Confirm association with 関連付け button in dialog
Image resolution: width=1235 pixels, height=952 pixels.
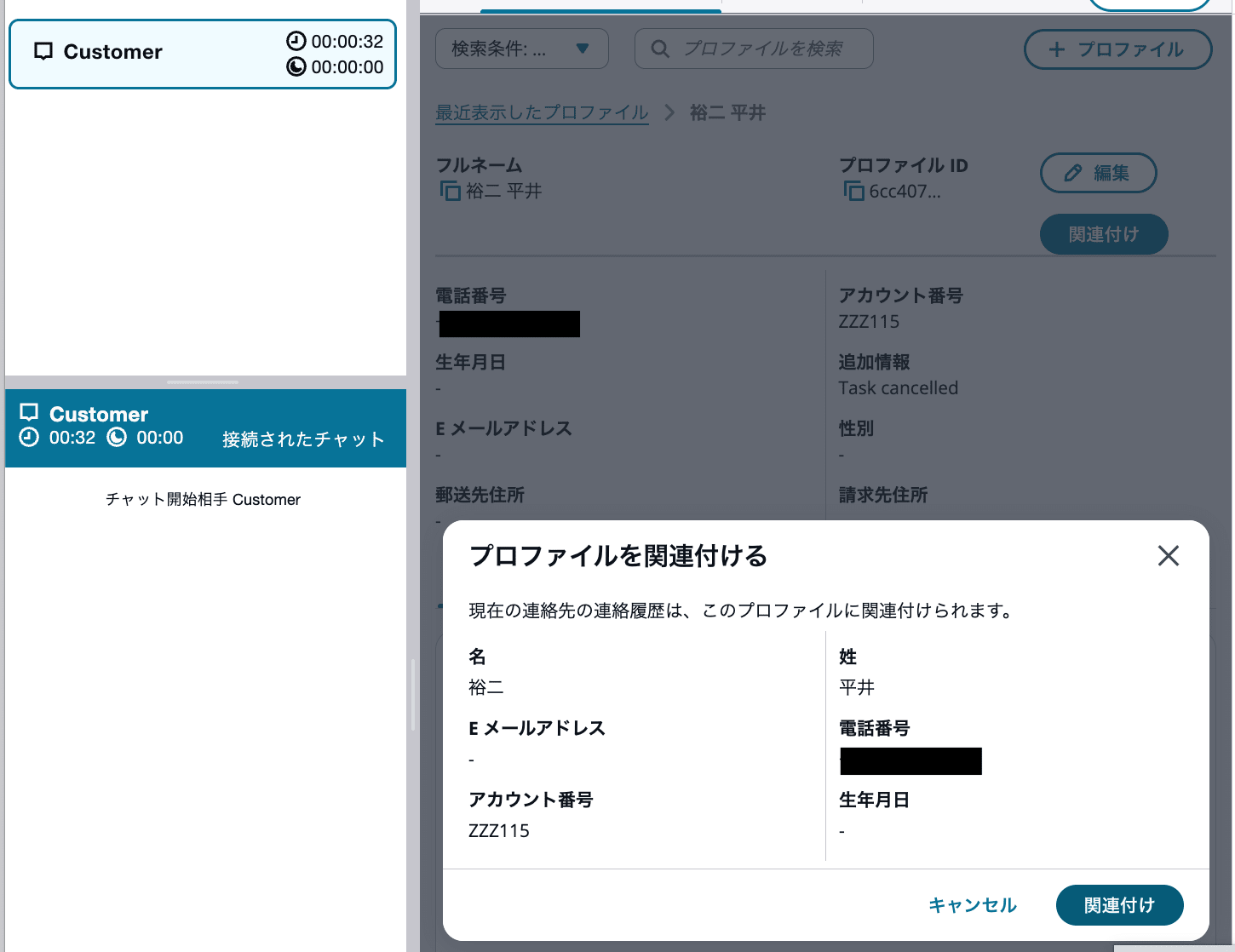click(1119, 905)
